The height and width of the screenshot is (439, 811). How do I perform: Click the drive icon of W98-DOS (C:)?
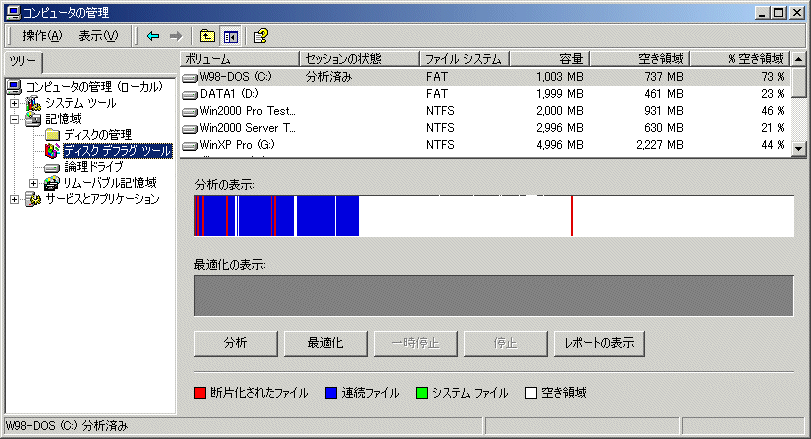[x=190, y=78]
